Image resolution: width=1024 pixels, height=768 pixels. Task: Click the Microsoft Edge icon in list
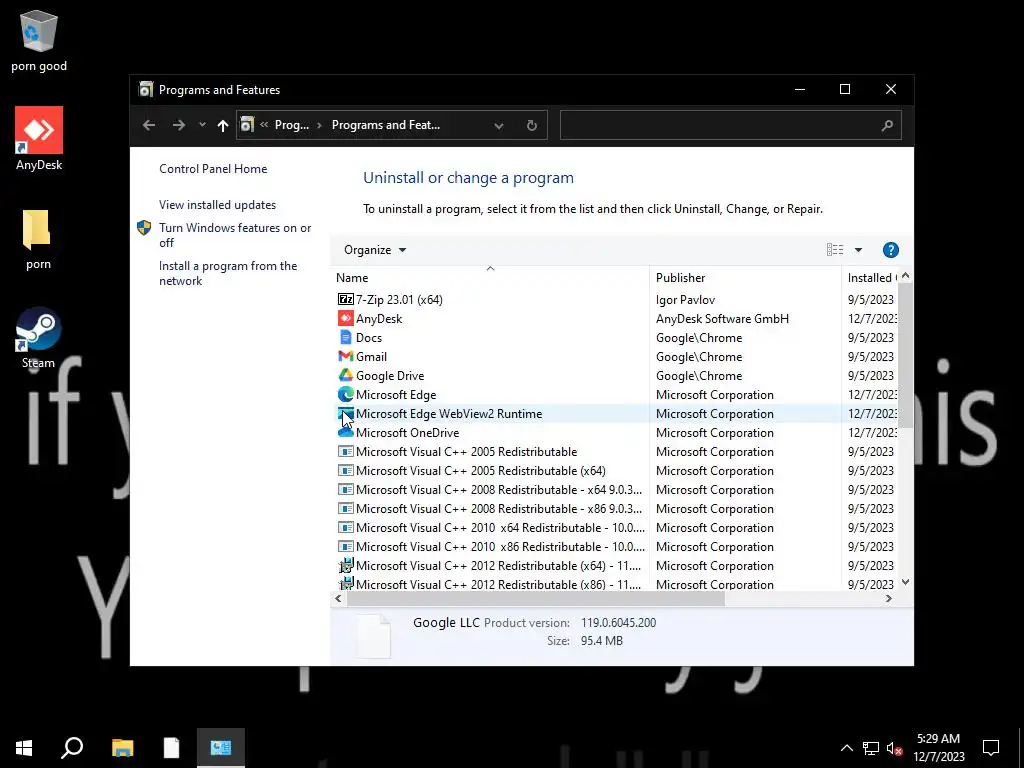(x=345, y=394)
